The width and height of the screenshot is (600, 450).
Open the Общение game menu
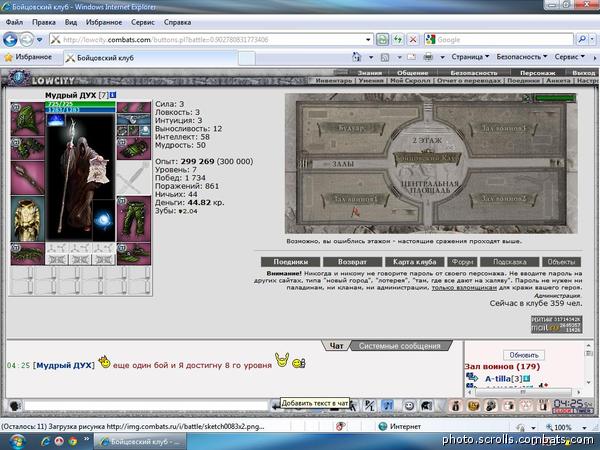412,73
